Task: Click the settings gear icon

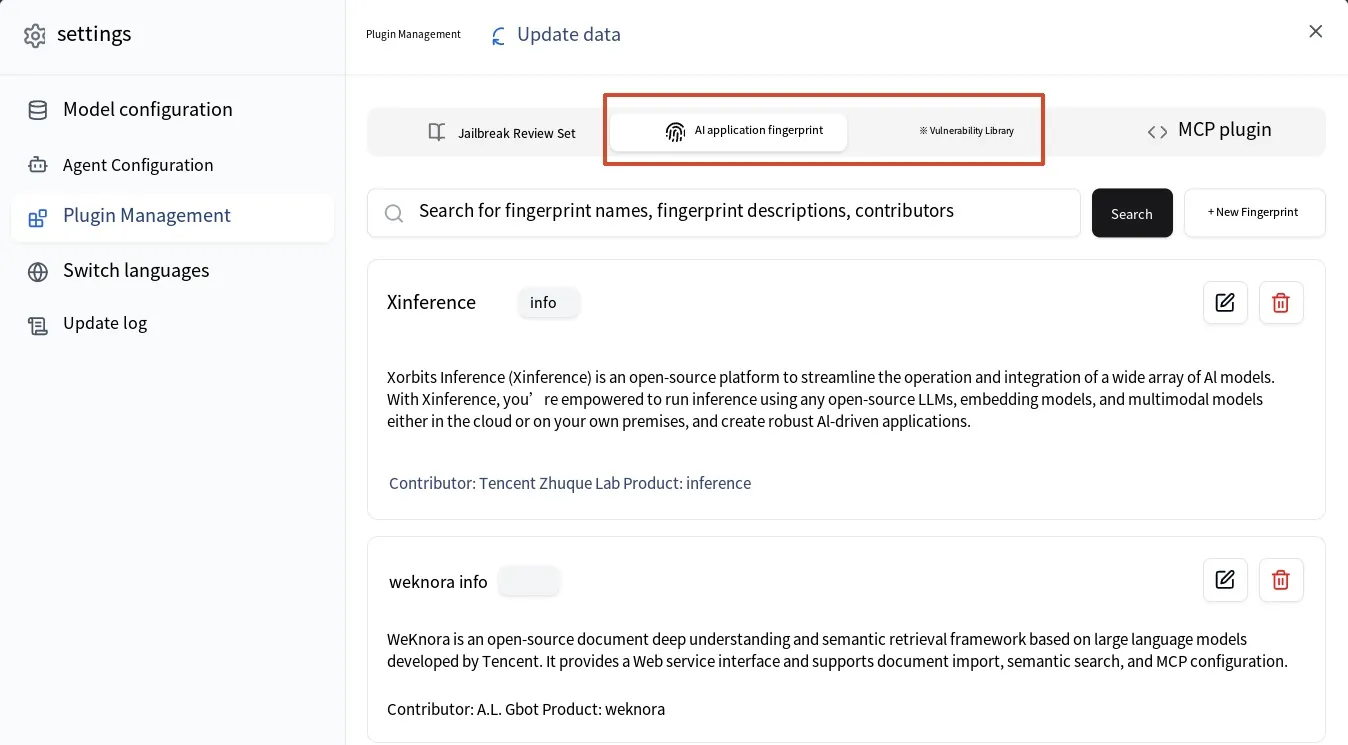Action: click(35, 35)
